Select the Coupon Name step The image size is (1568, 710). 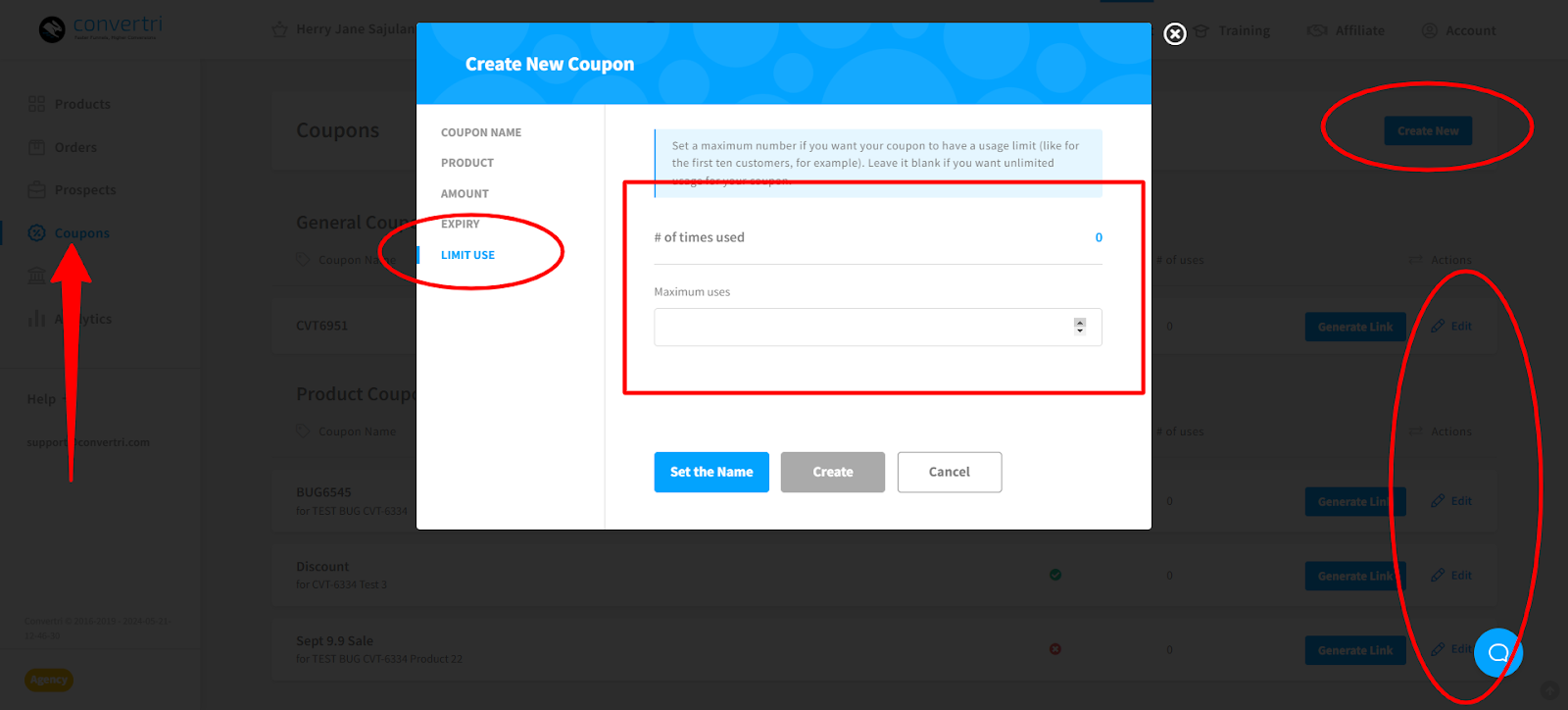click(481, 132)
